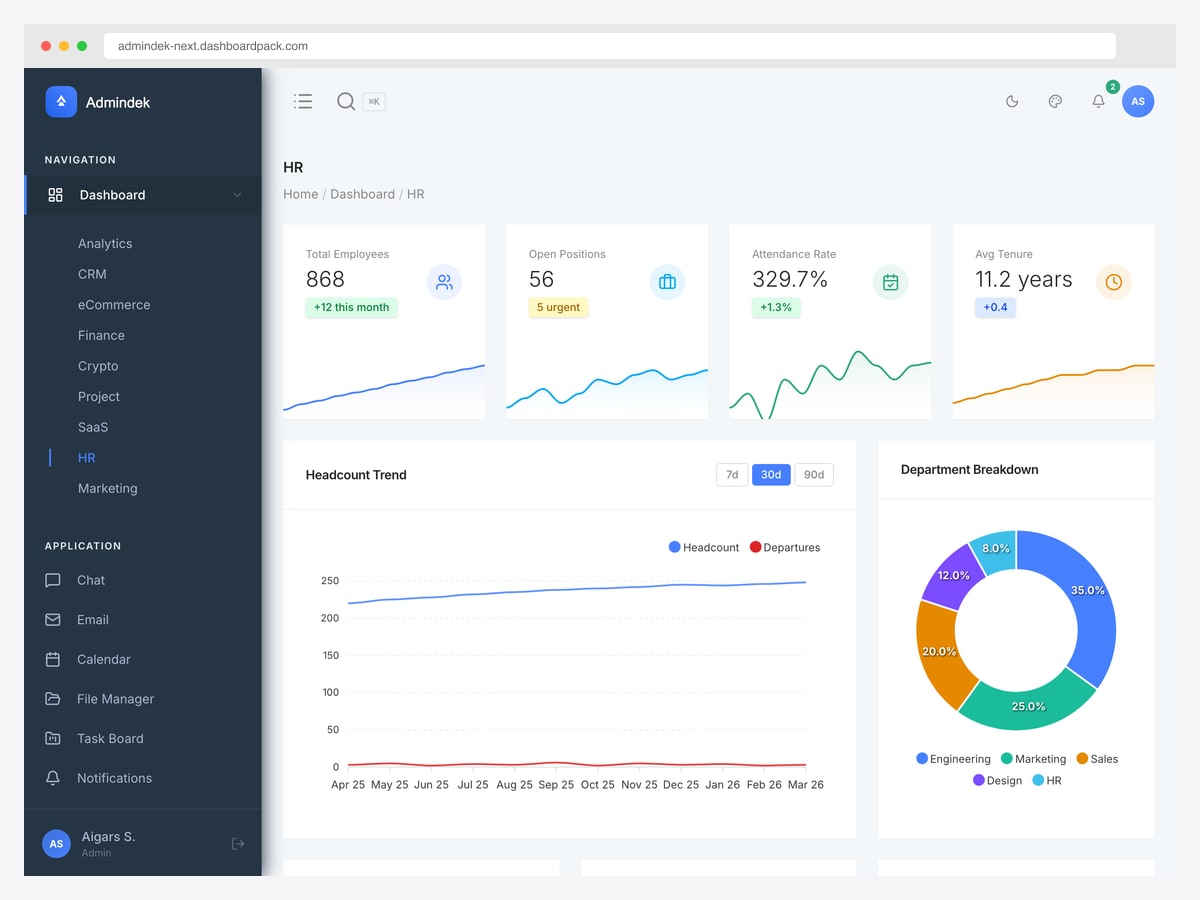The height and width of the screenshot is (900, 1200).
Task: Select the 30d range button
Action: pyautogui.click(x=771, y=475)
